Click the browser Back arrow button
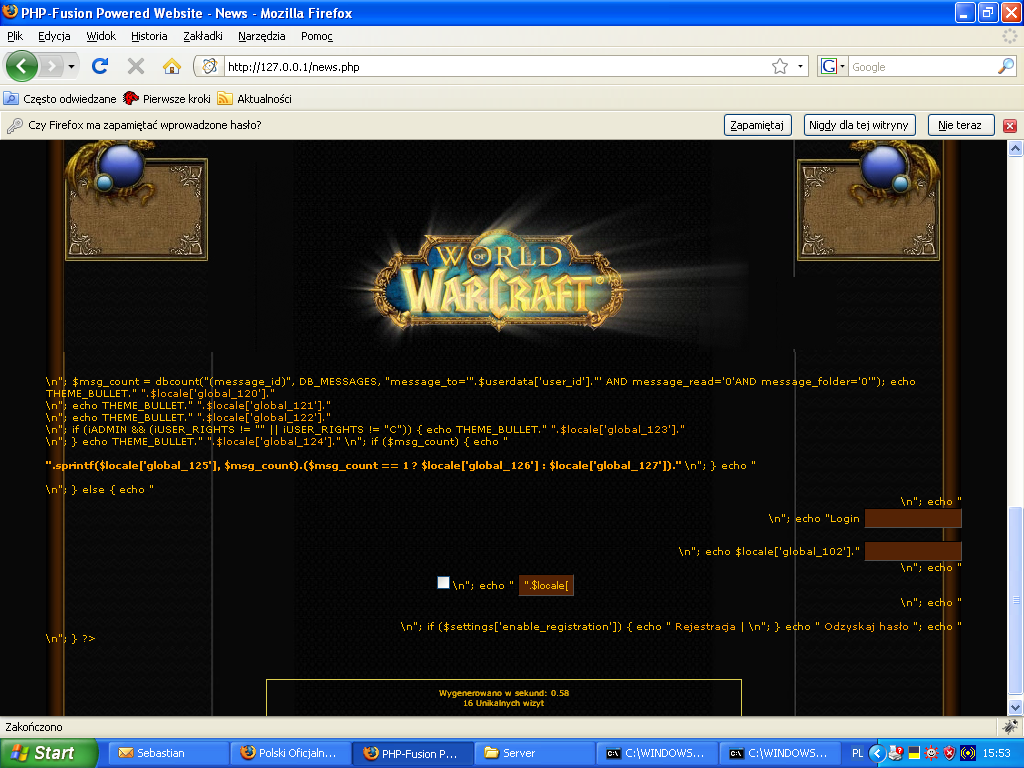Screen dimensions: 1024x768 [x=22, y=67]
